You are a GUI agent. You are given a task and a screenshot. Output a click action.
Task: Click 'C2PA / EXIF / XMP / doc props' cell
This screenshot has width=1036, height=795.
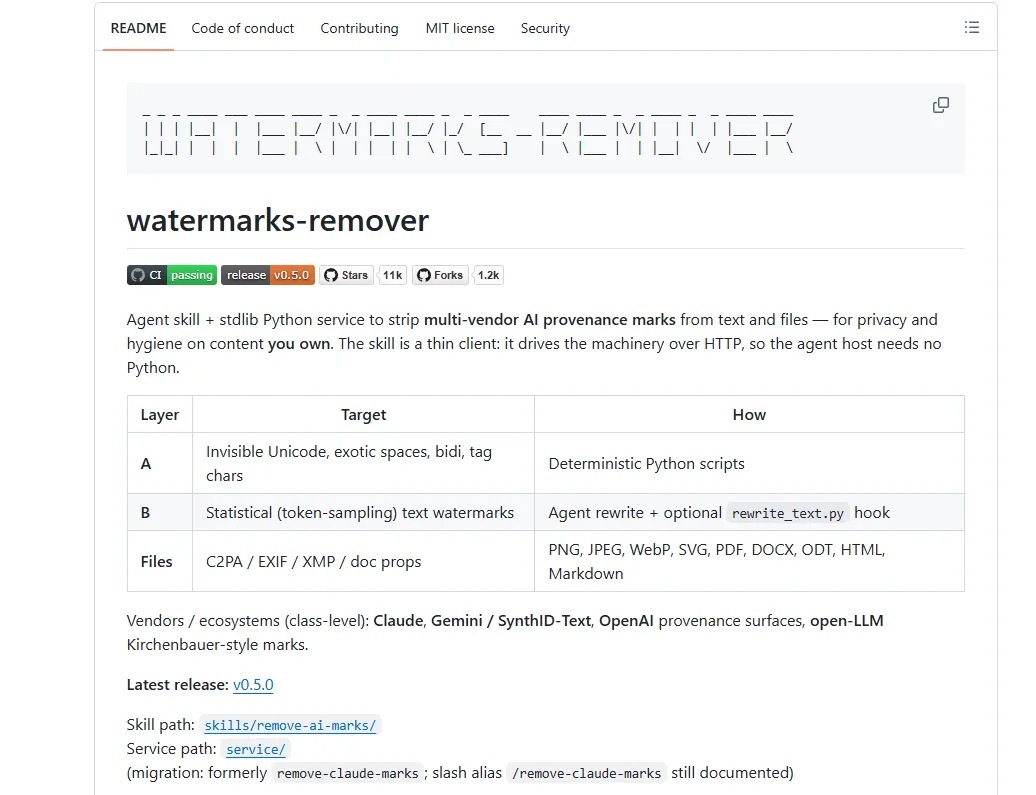[x=363, y=561]
